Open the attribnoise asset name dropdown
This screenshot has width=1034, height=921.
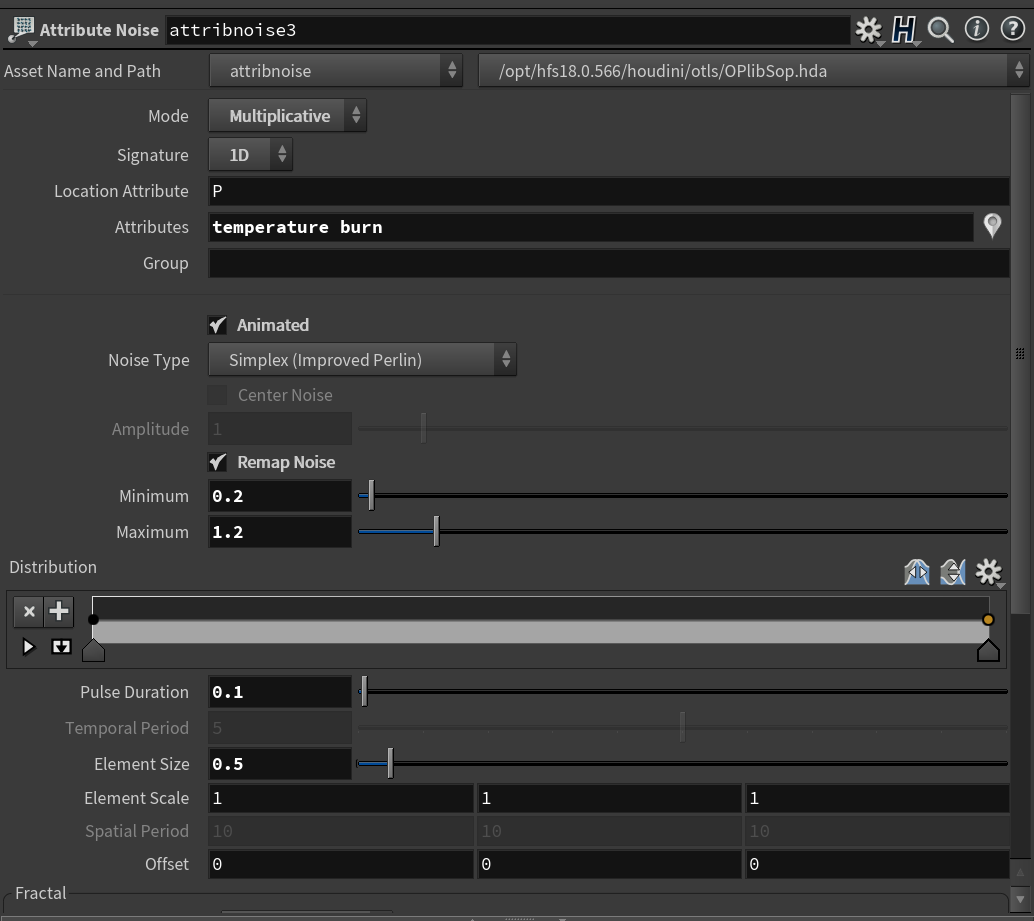pos(336,71)
